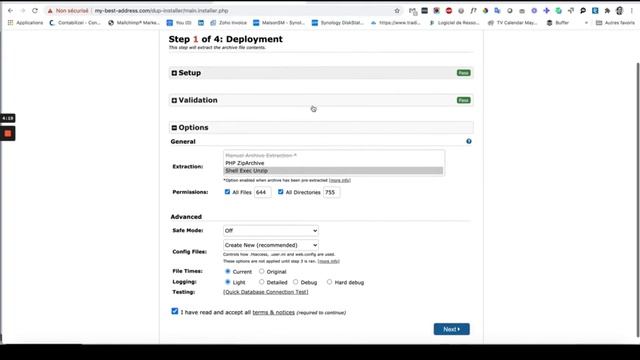This screenshot has height=360, width=640.
Task: Click the red circular extension icon
Action: [449, 11]
